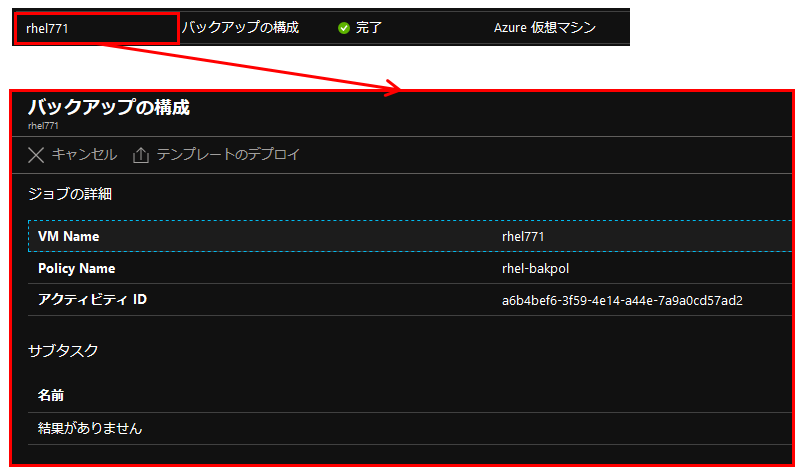803x475 pixels.
Task: Select the rhel771 VM Name value
Action: (x=523, y=236)
